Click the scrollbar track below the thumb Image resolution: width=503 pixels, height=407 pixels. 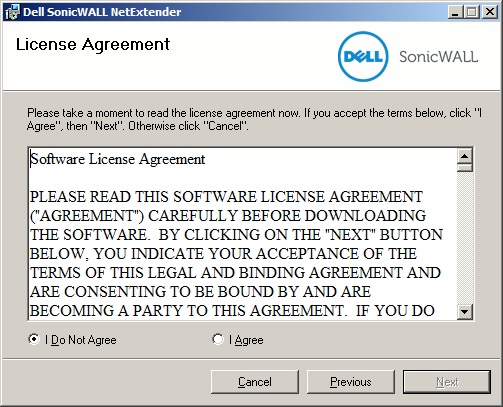(x=465, y=238)
